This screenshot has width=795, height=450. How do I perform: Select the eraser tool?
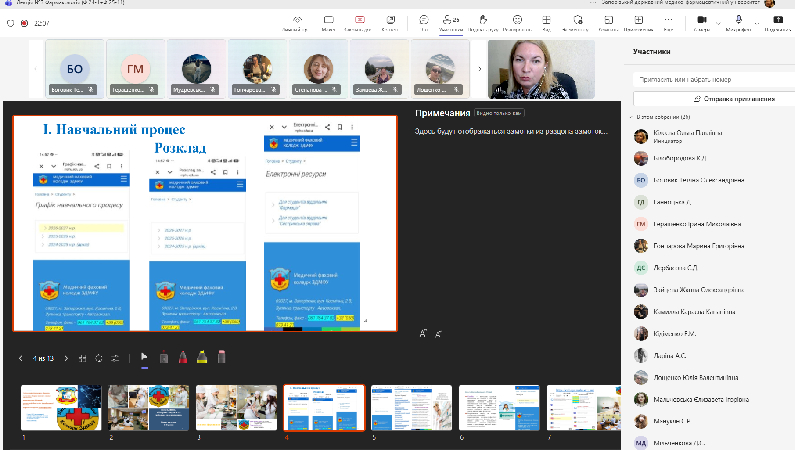click(x=222, y=358)
